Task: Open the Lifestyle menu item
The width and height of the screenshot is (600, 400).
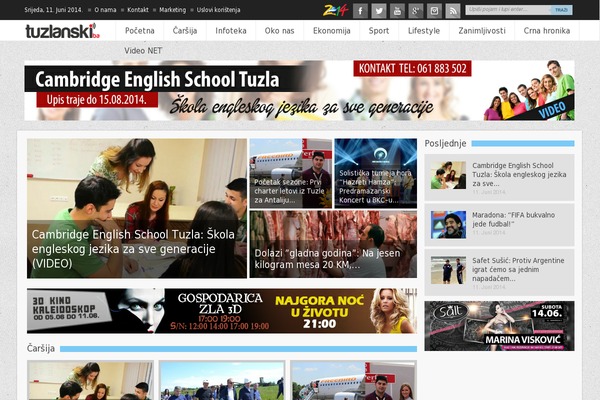Action: (424, 31)
